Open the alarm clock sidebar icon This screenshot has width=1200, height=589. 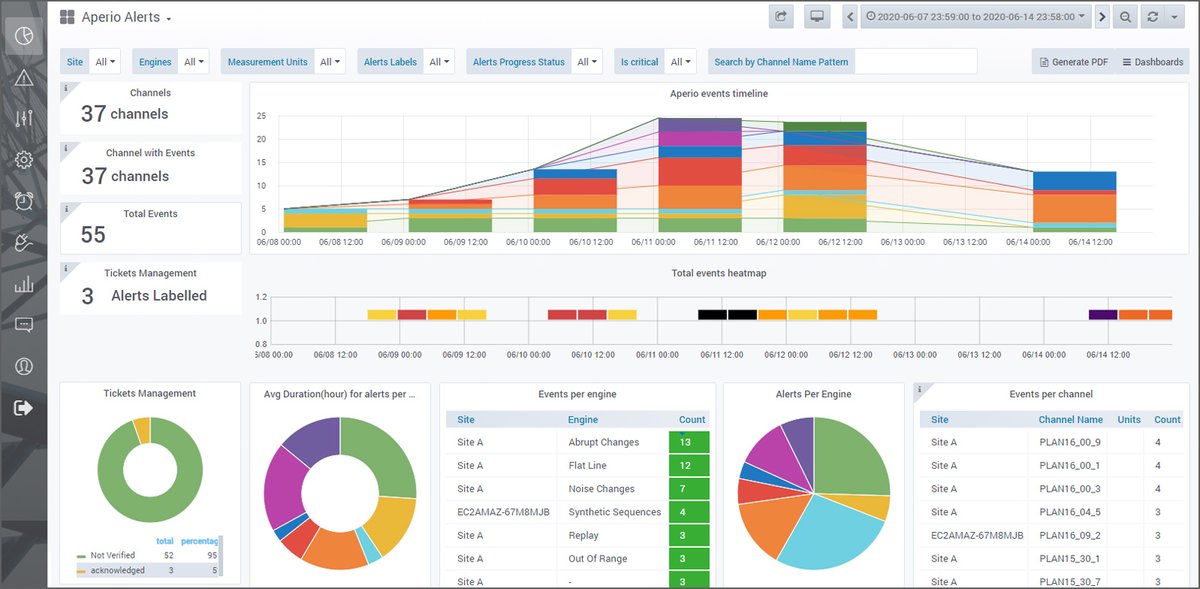point(24,201)
